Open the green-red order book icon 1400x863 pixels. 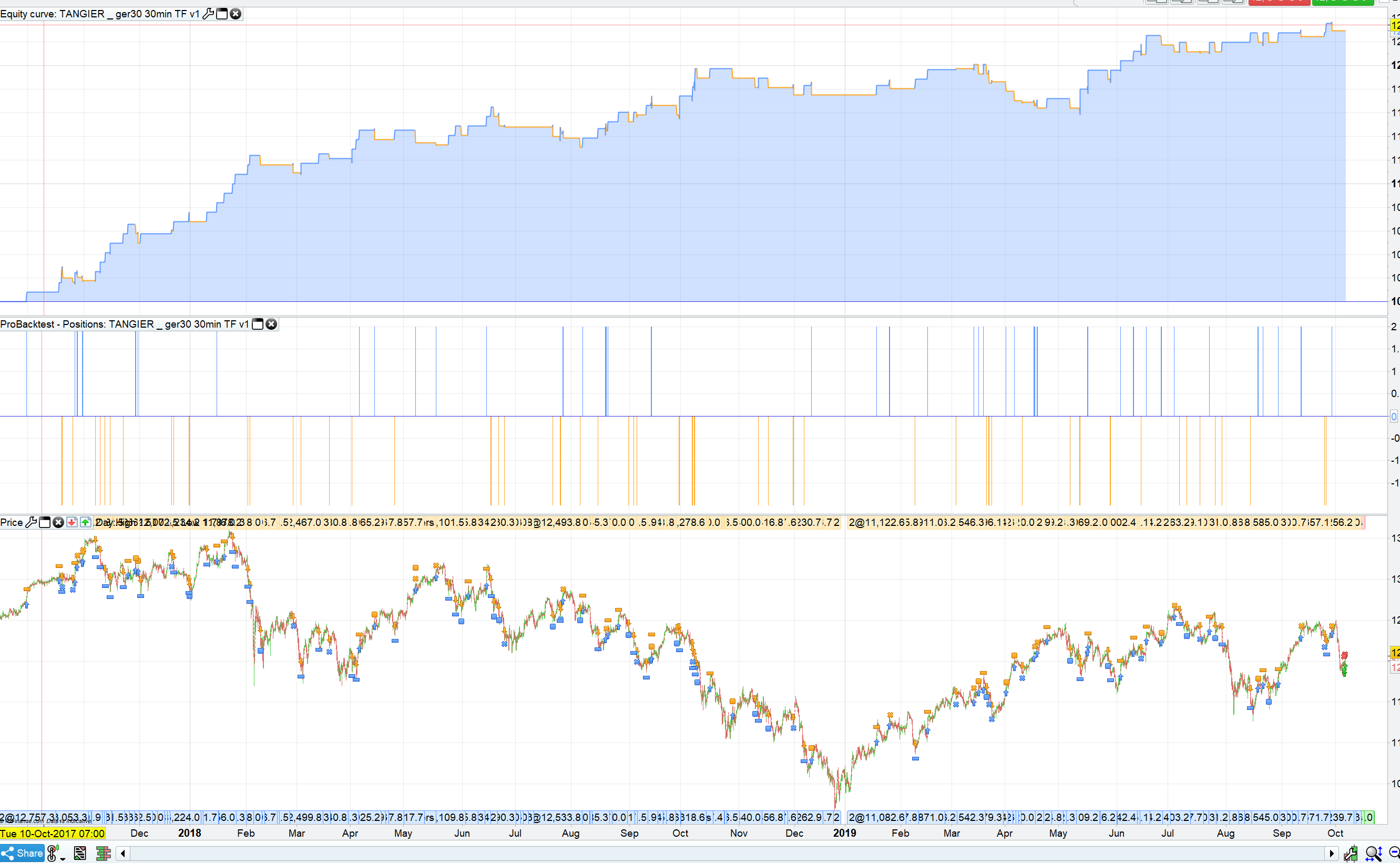point(103,854)
